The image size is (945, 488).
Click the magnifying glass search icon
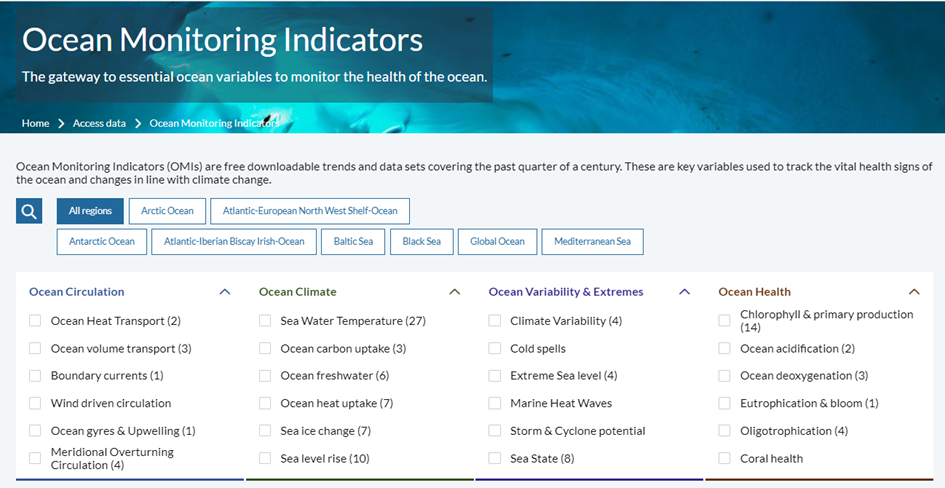tap(29, 211)
